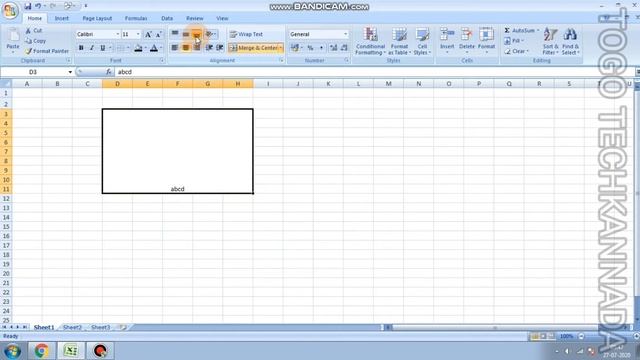The width and height of the screenshot is (640, 360).
Task: Open Conditional Formatting menu
Action: point(370,41)
